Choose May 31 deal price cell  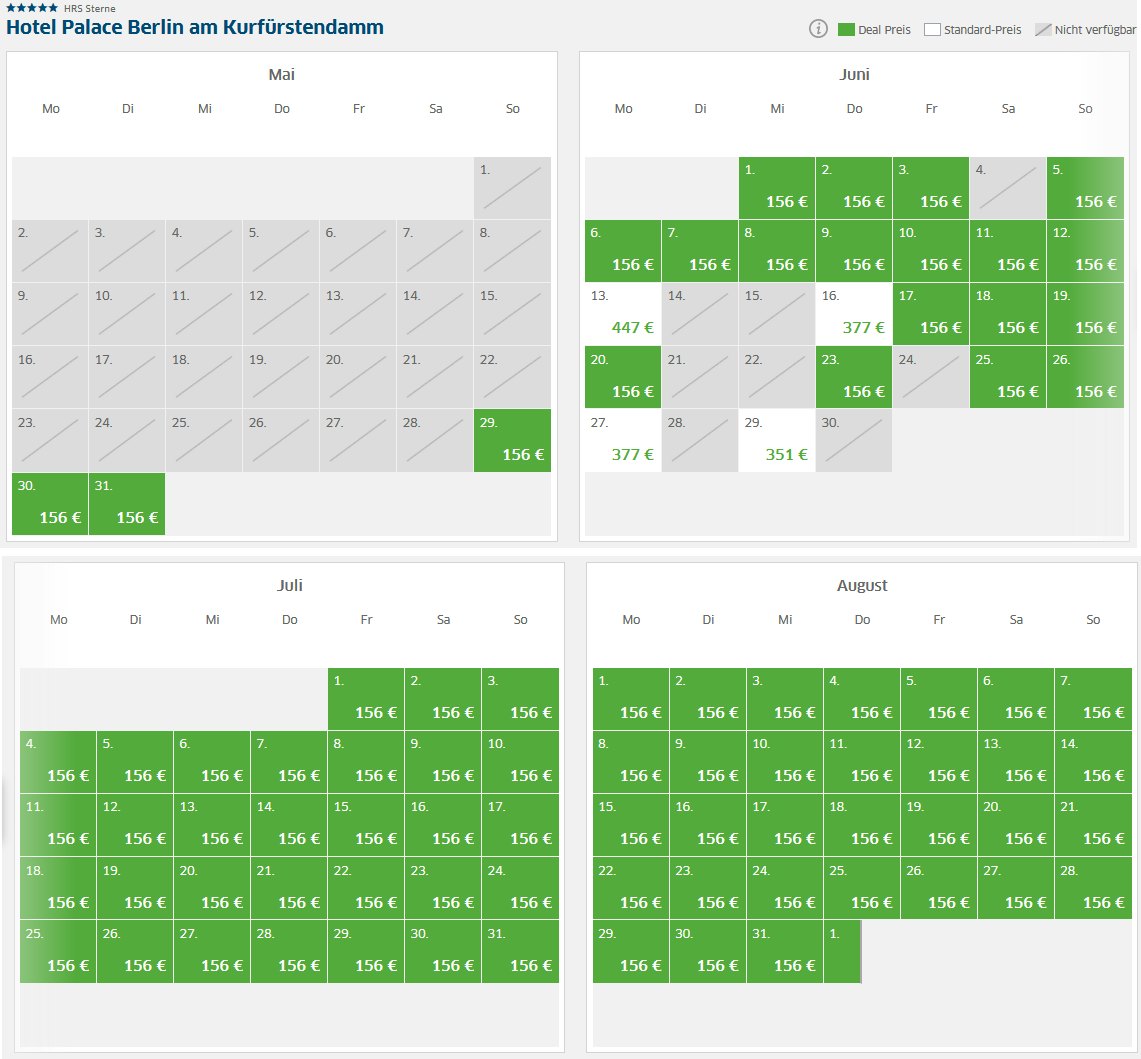pyautogui.click(x=127, y=503)
